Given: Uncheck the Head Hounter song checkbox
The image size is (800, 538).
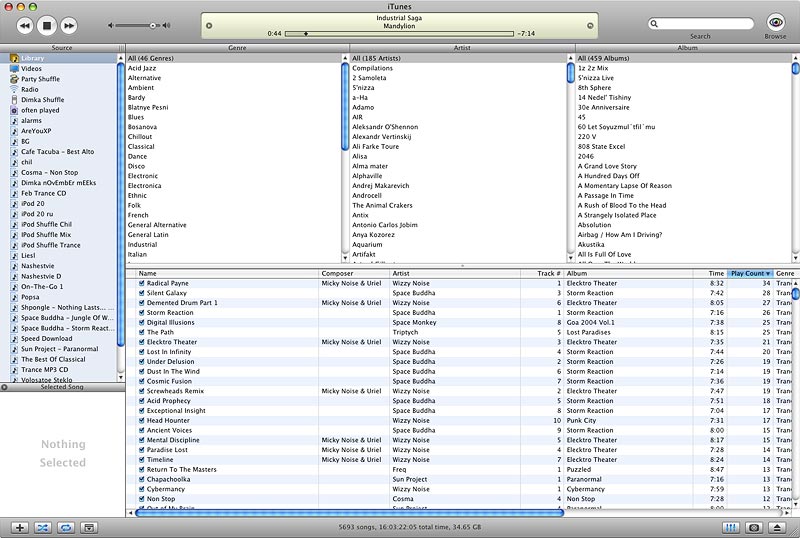Looking at the screenshot, I should (x=141, y=420).
